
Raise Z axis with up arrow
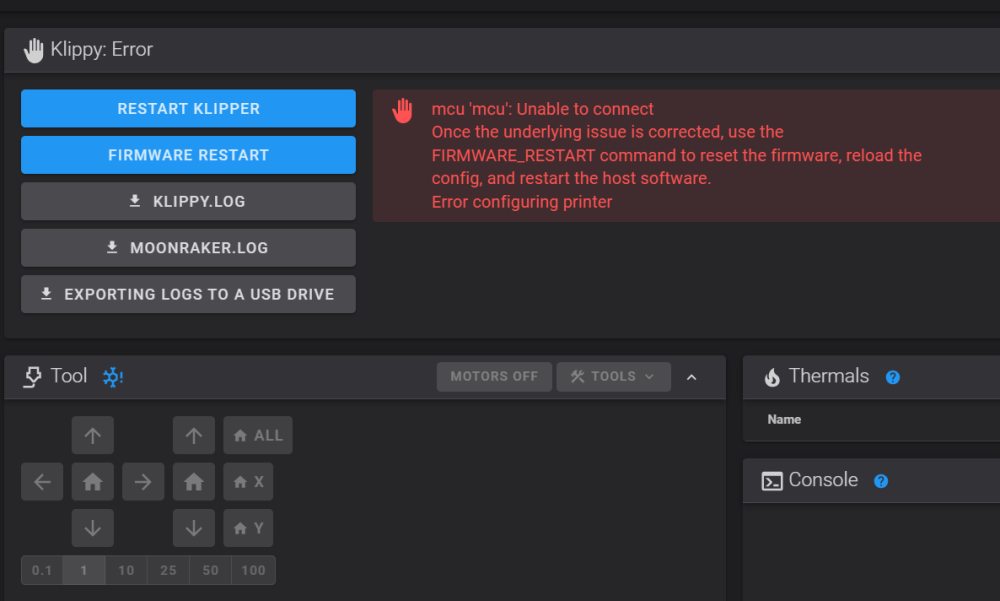(x=194, y=435)
